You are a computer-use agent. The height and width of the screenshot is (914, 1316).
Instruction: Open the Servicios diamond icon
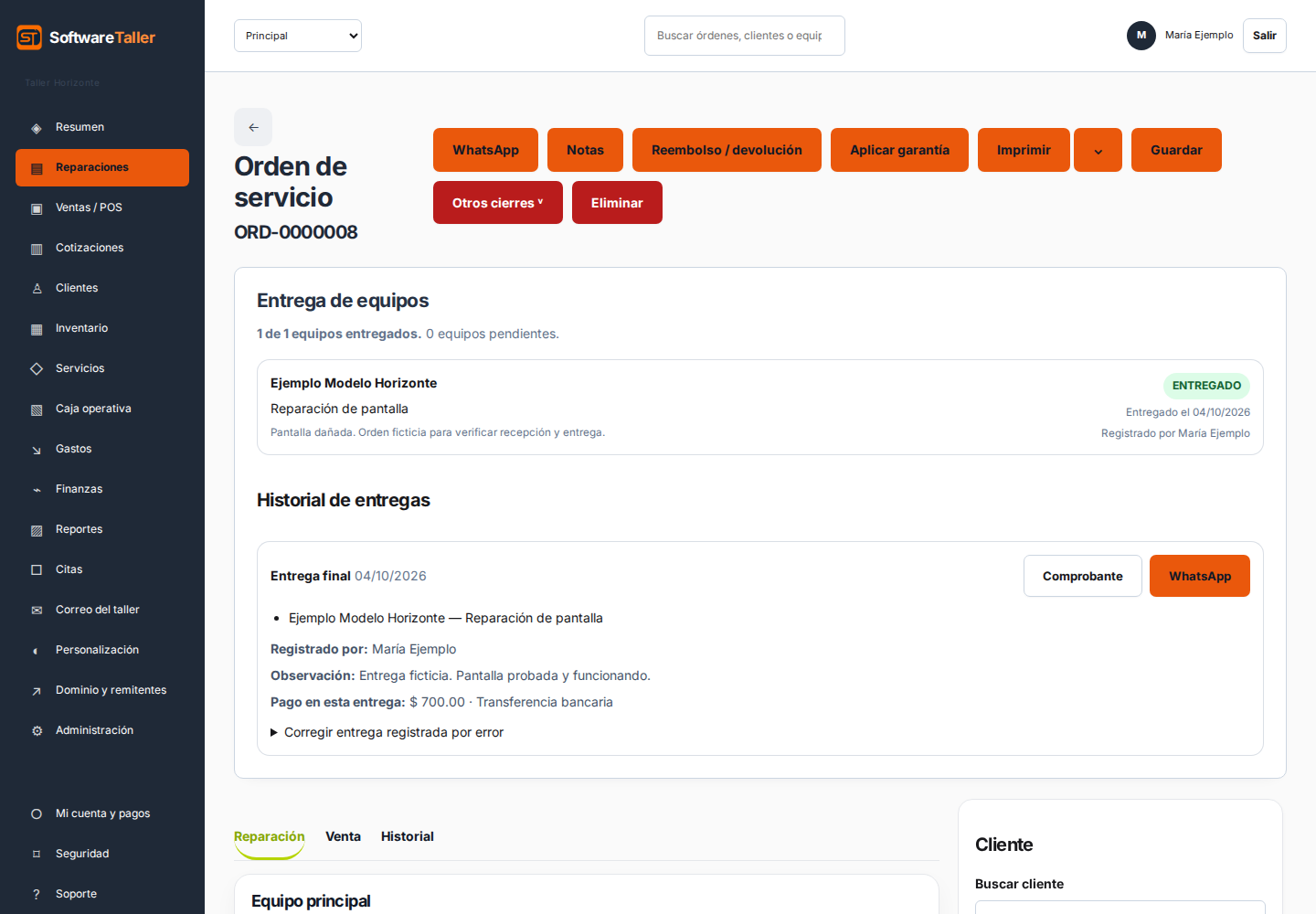[x=37, y=369]
